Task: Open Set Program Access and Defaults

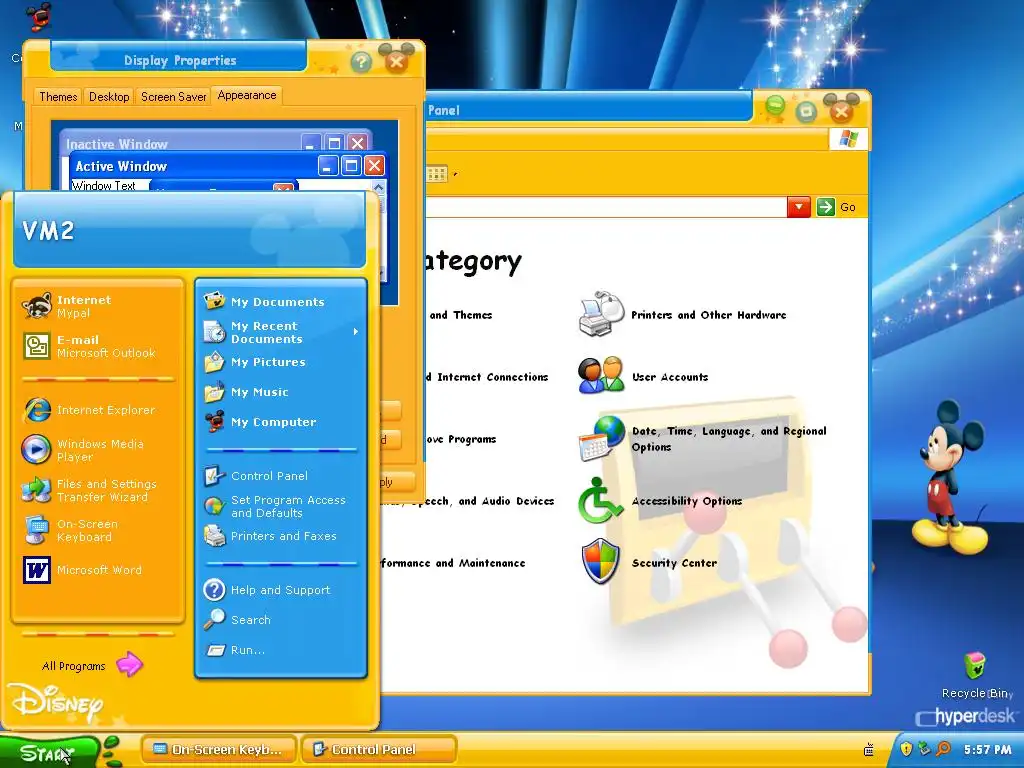Action: pos(281,506)
